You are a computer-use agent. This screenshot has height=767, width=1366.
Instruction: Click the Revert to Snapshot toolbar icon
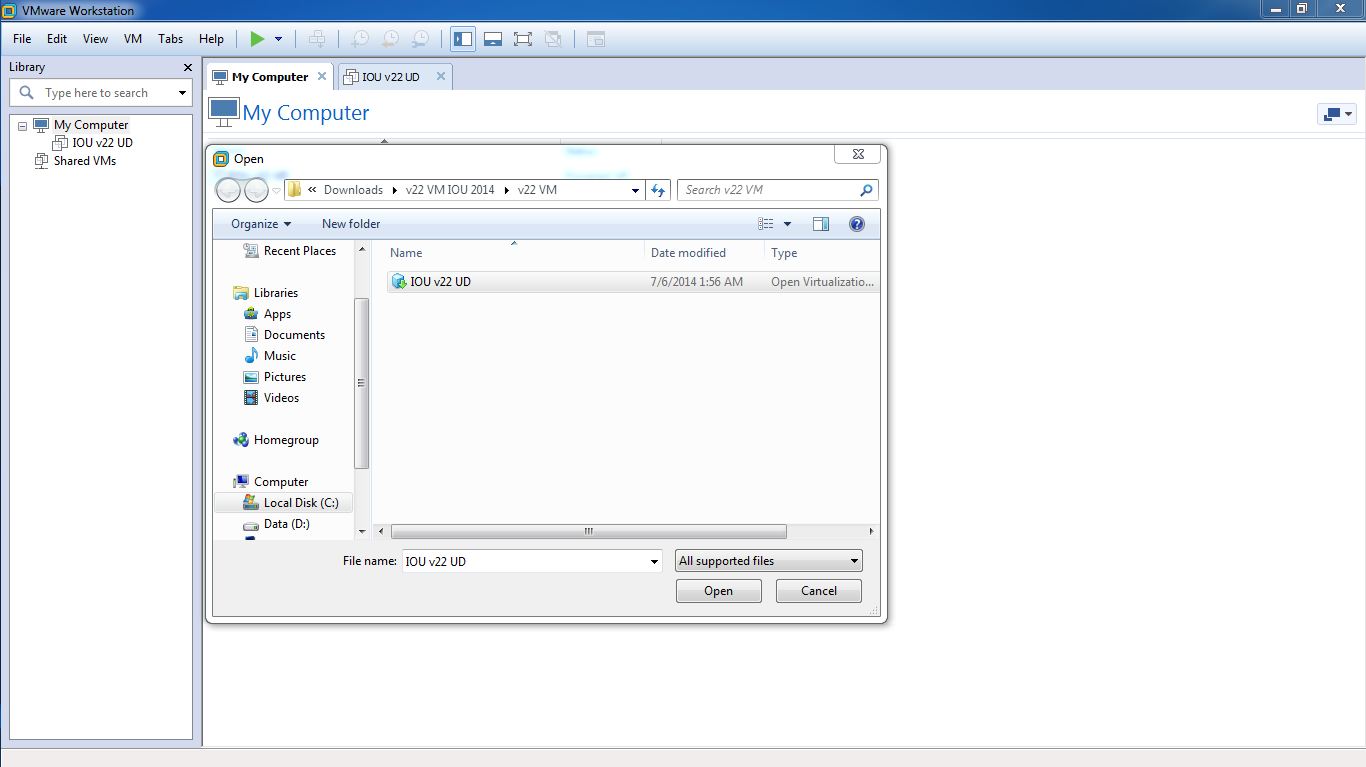click(x=391, y=39)
